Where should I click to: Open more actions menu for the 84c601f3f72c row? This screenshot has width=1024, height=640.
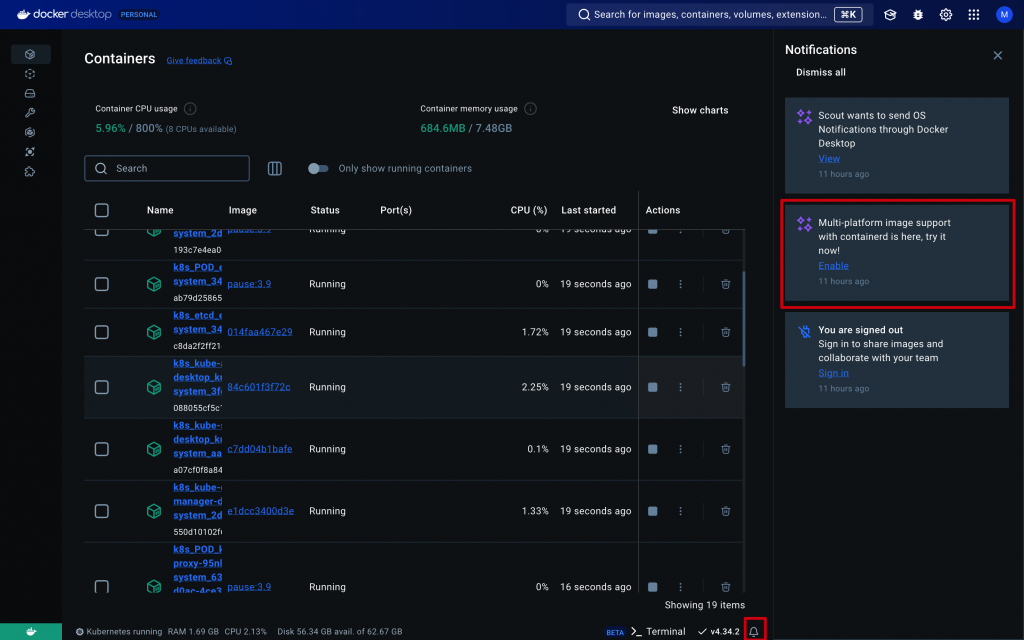(x=680, y=387)
